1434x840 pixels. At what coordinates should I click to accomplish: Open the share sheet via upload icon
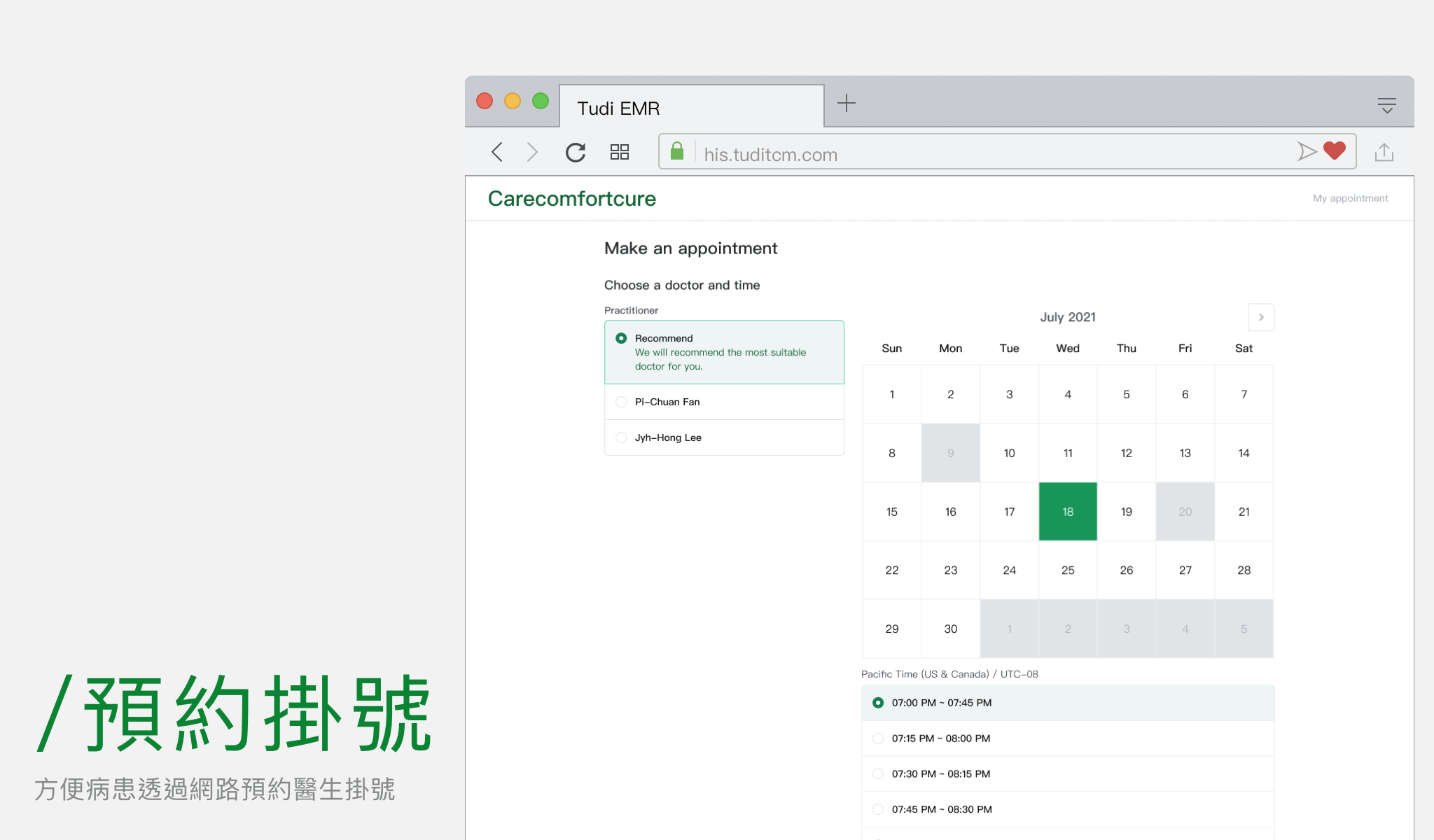click(x=1384, y=151)
